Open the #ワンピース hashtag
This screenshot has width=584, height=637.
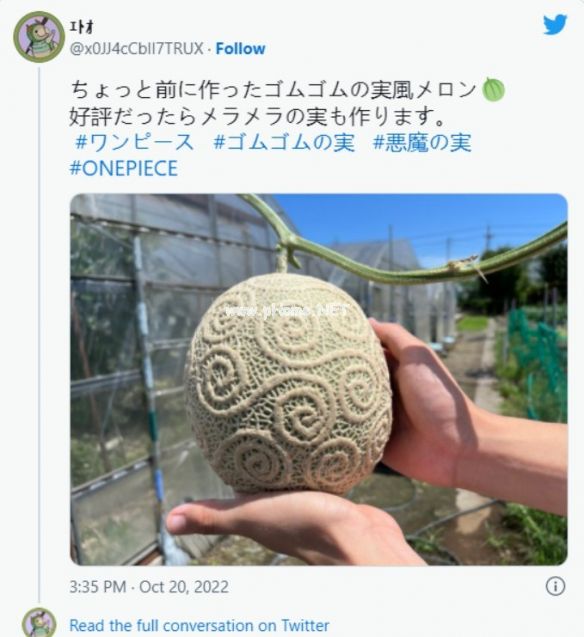point(135,143)
